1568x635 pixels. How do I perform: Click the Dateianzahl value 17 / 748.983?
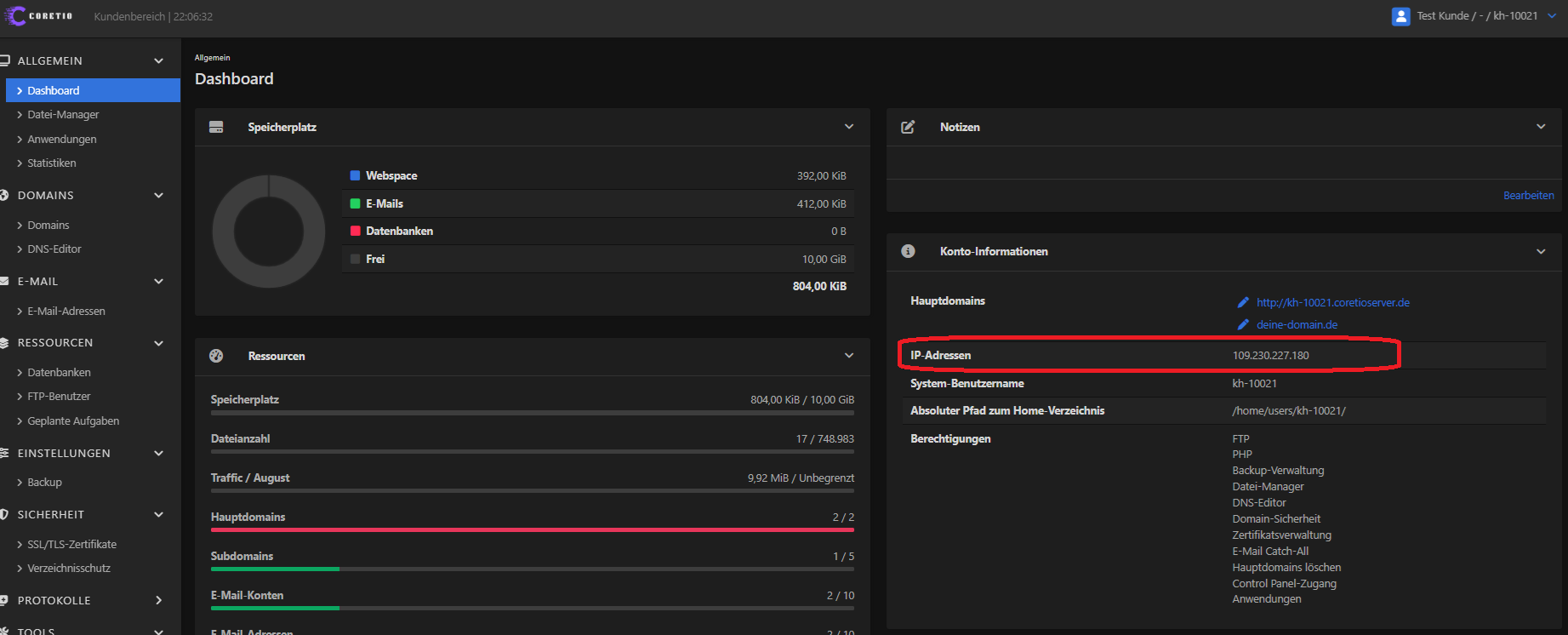pyautogui.click(x=824, y=438)
